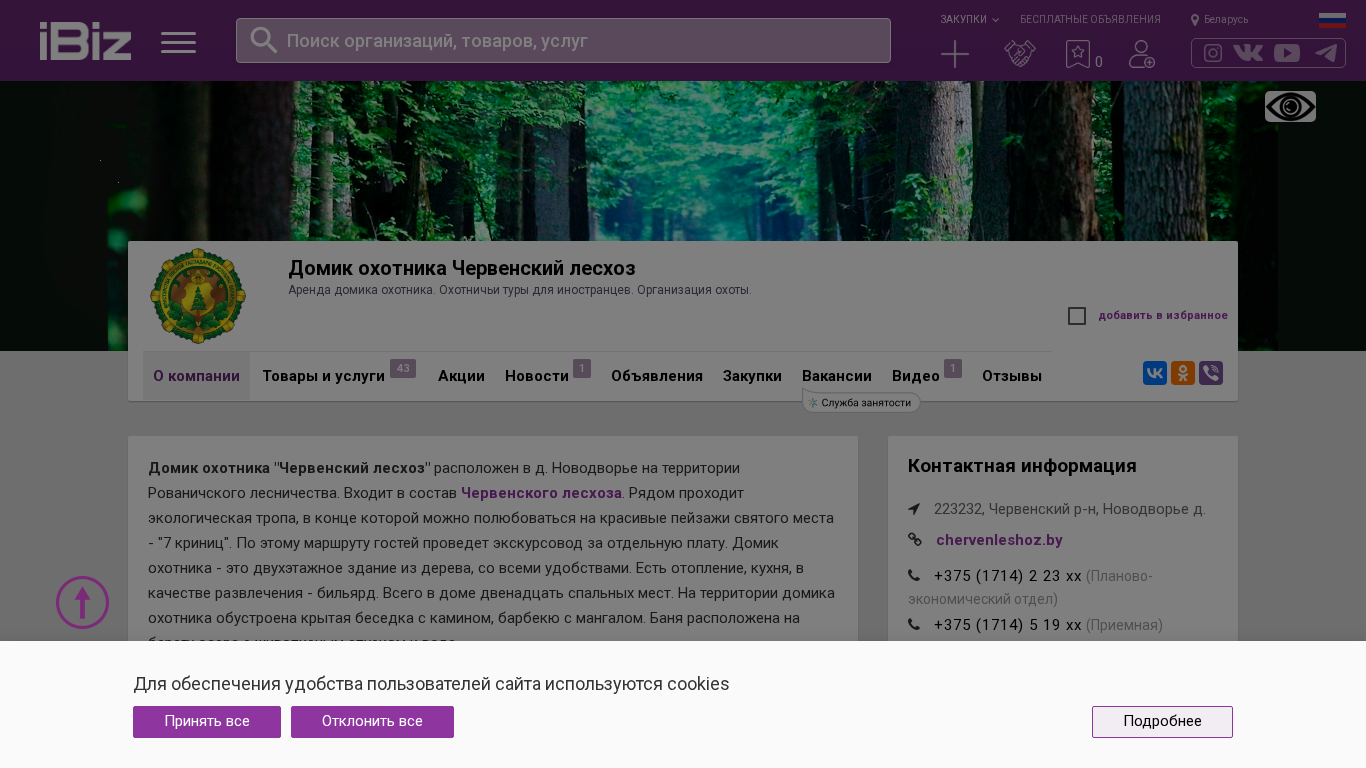Open the Объявления tab
The image size is (1366, 768).
(x=657, y=376)
